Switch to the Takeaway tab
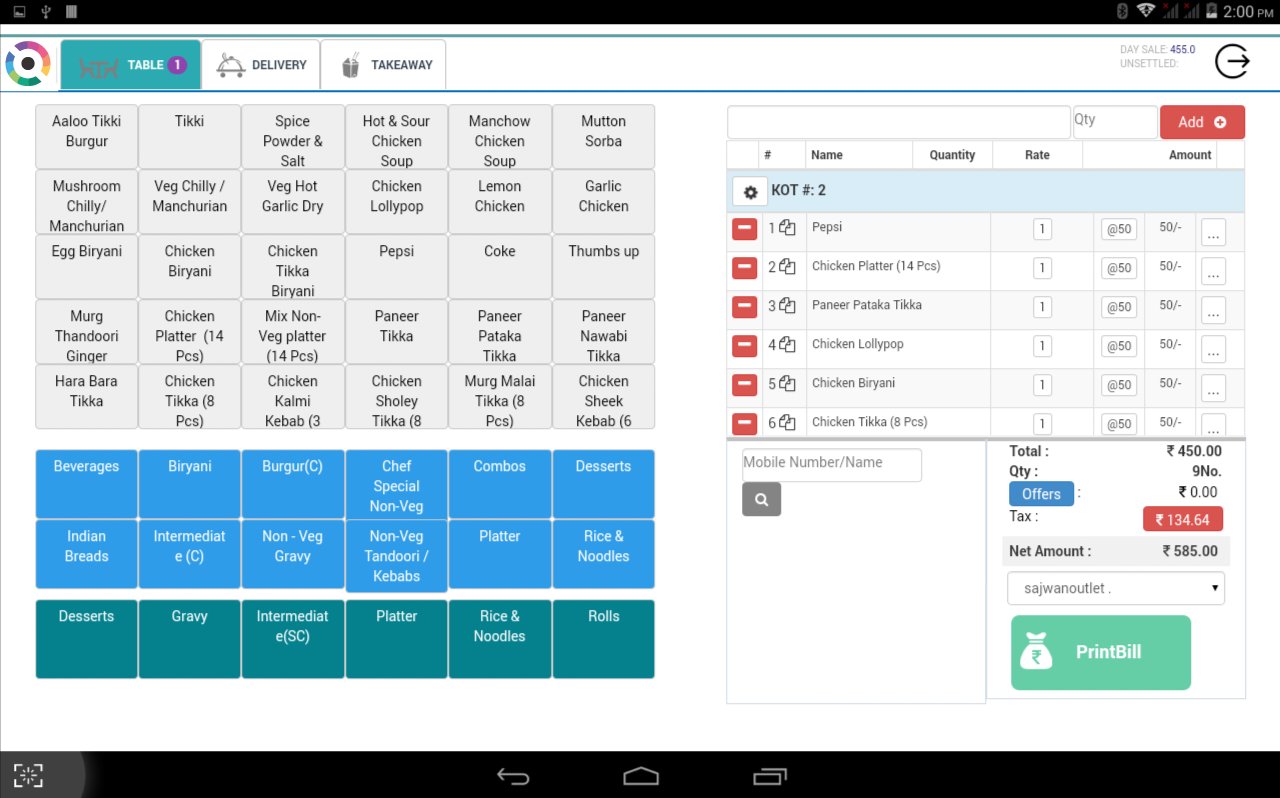The height and width of the screenshot is (798, 1280). pos(384,65)
